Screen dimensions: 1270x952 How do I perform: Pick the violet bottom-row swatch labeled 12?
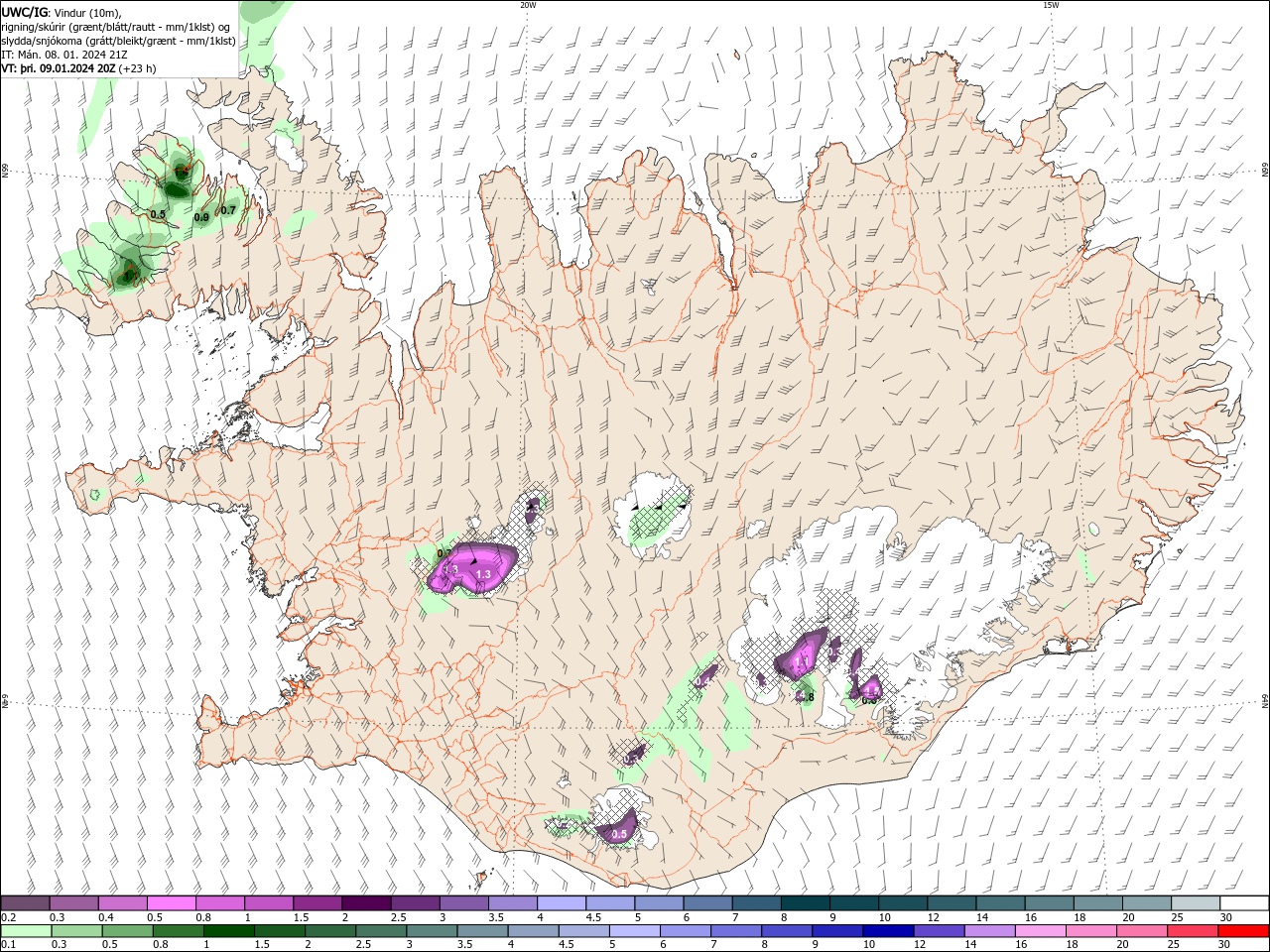940,931
